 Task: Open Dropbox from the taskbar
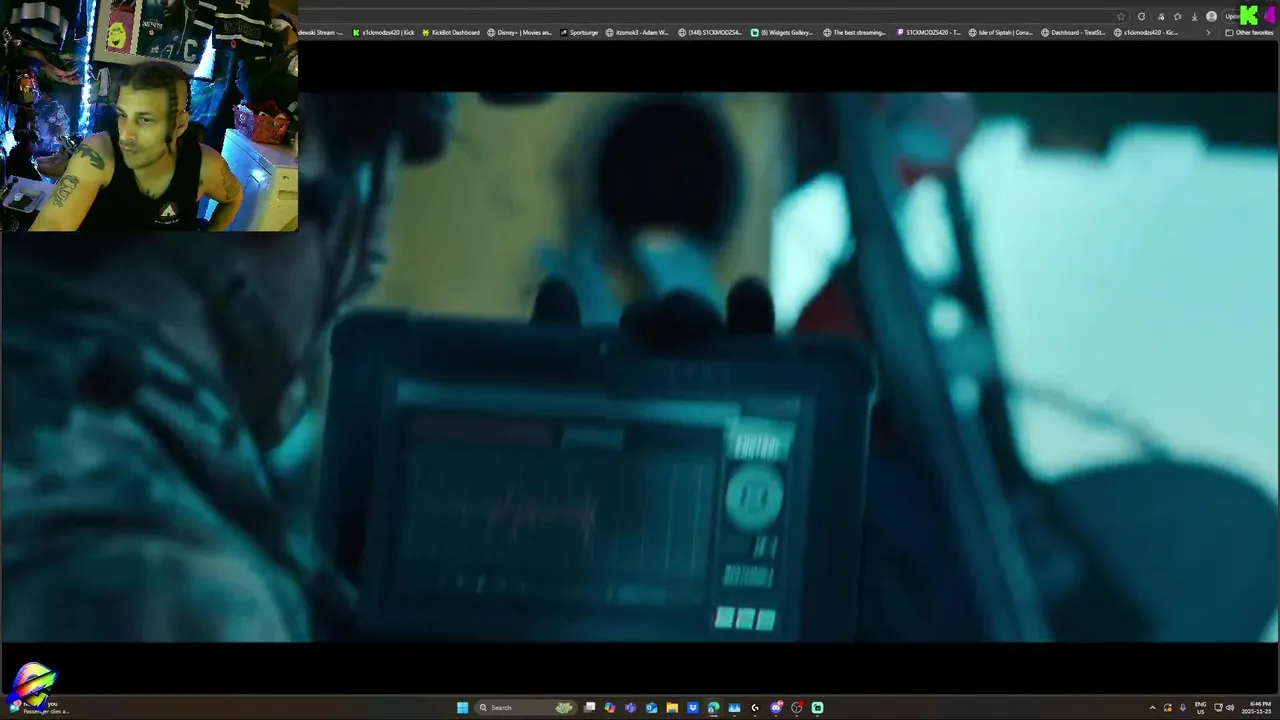tap(693, 707)
